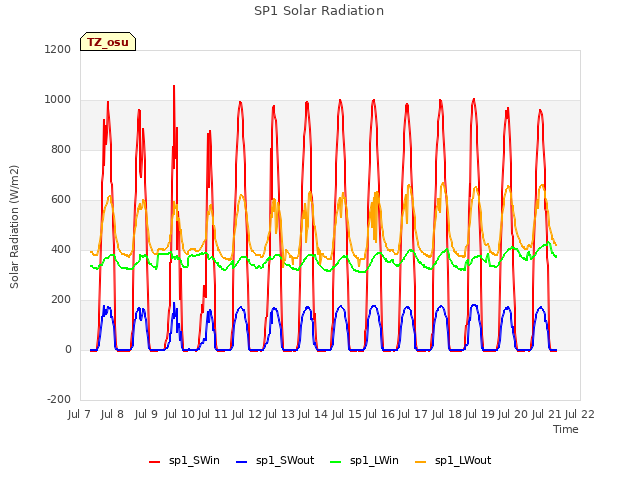Click the red sp1_SWin legend swatch
Screen dimensions: 640x480
pyautogui.click(x=154, y=462)
